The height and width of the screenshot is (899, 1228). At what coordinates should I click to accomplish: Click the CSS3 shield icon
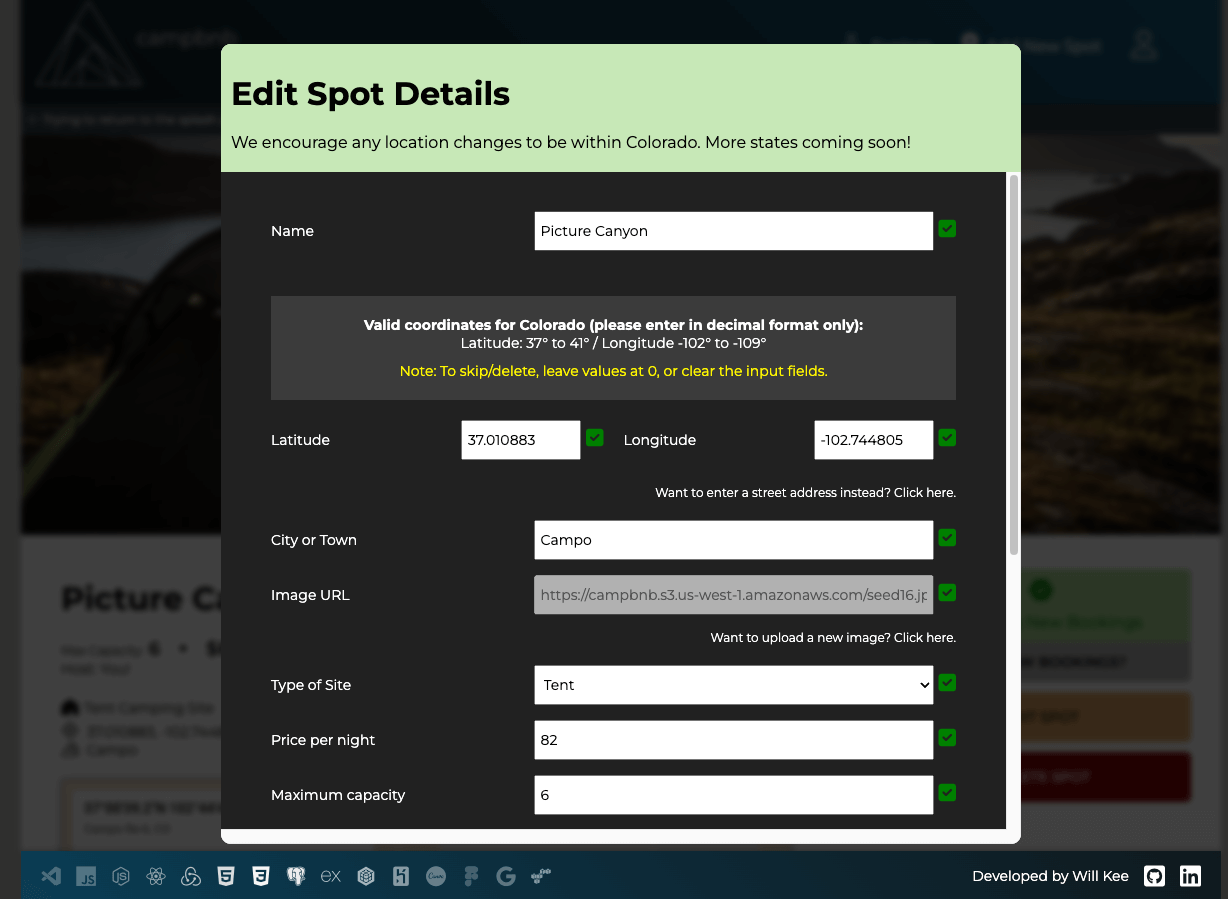tap(261, 876)
